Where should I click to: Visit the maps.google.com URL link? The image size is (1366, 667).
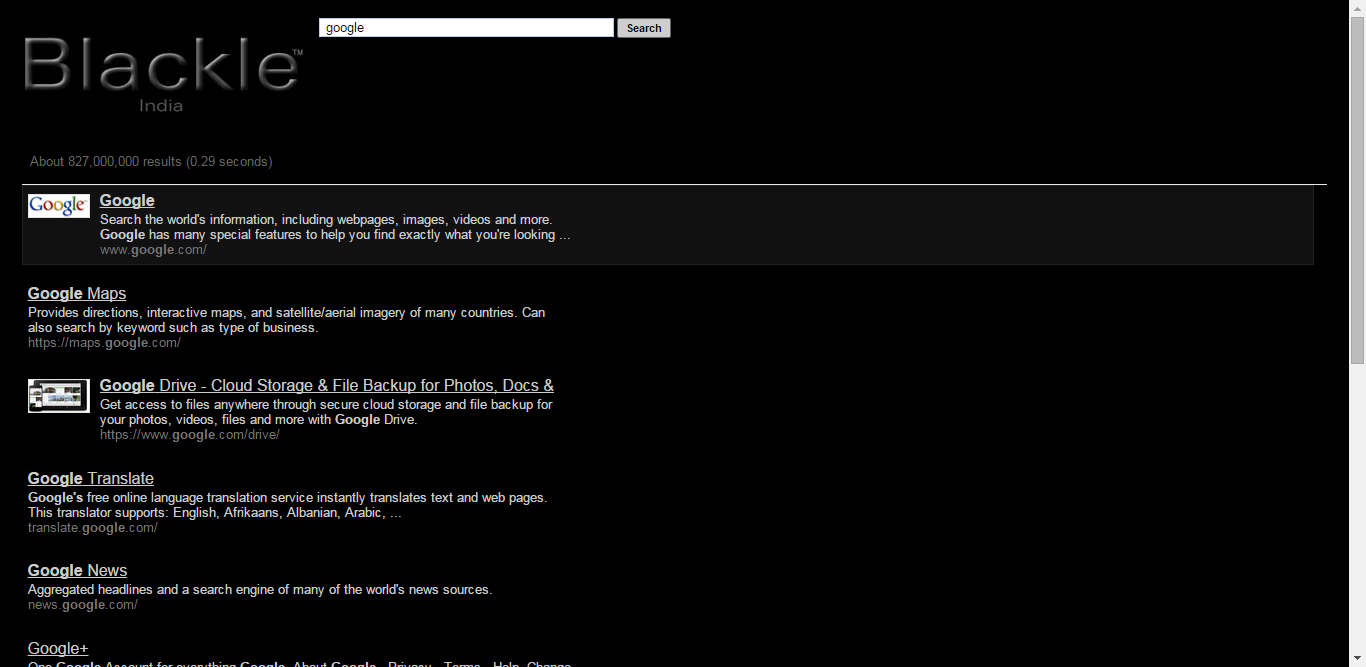104,342
